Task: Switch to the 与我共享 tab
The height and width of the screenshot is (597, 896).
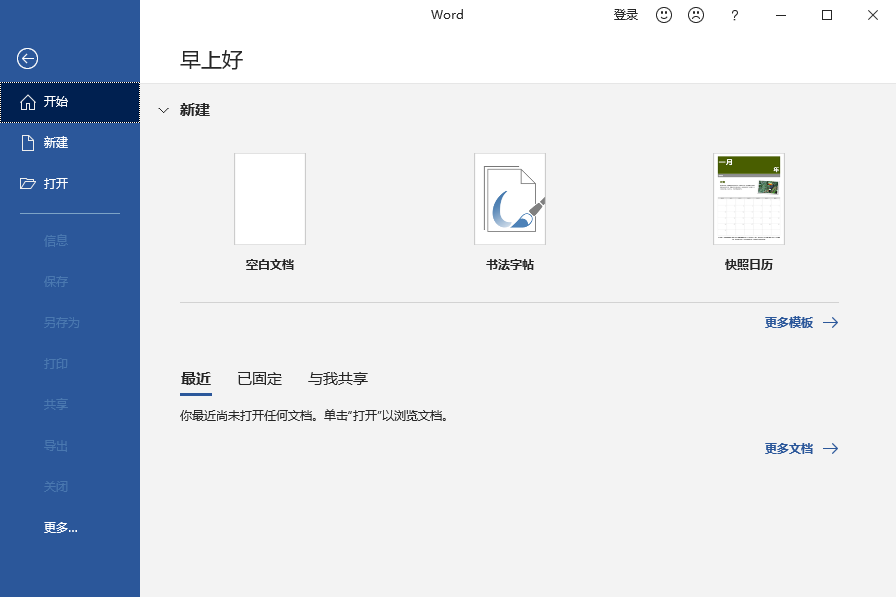Action: 338,379
